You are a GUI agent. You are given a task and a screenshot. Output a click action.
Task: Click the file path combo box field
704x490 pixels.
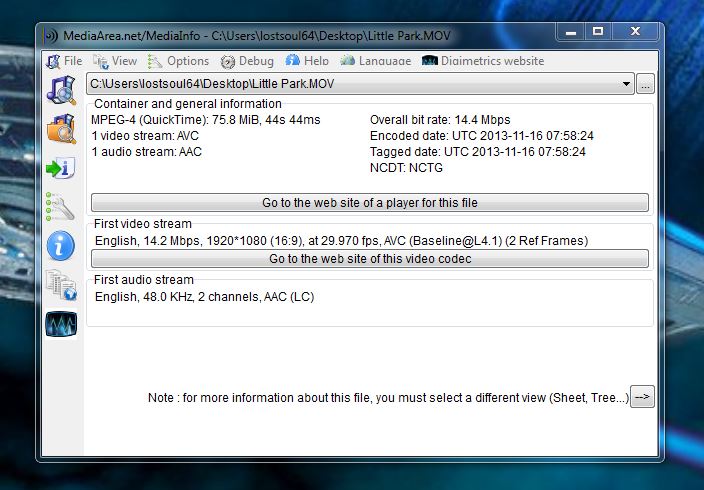tap(360, 84)
